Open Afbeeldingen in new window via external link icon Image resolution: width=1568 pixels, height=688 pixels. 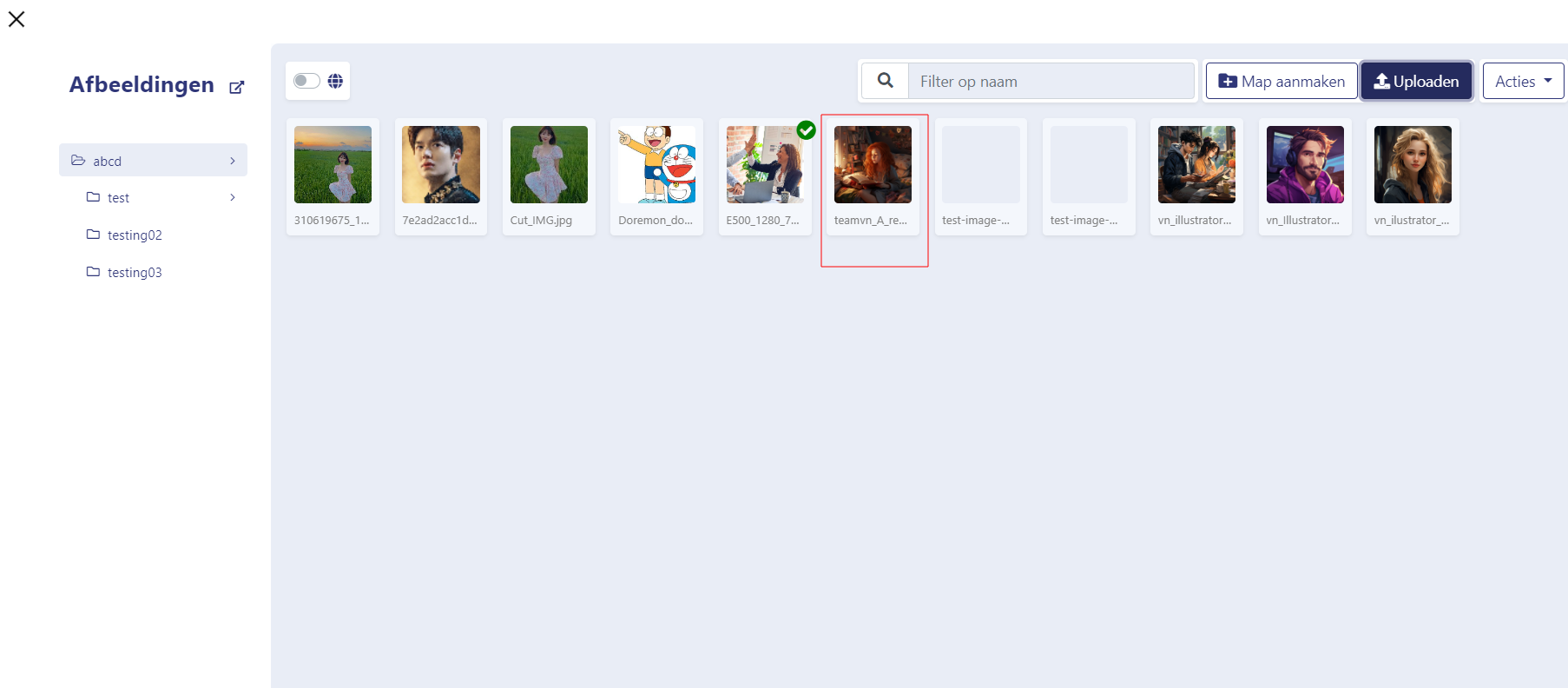pyautogui.click(x=236, y=87)
